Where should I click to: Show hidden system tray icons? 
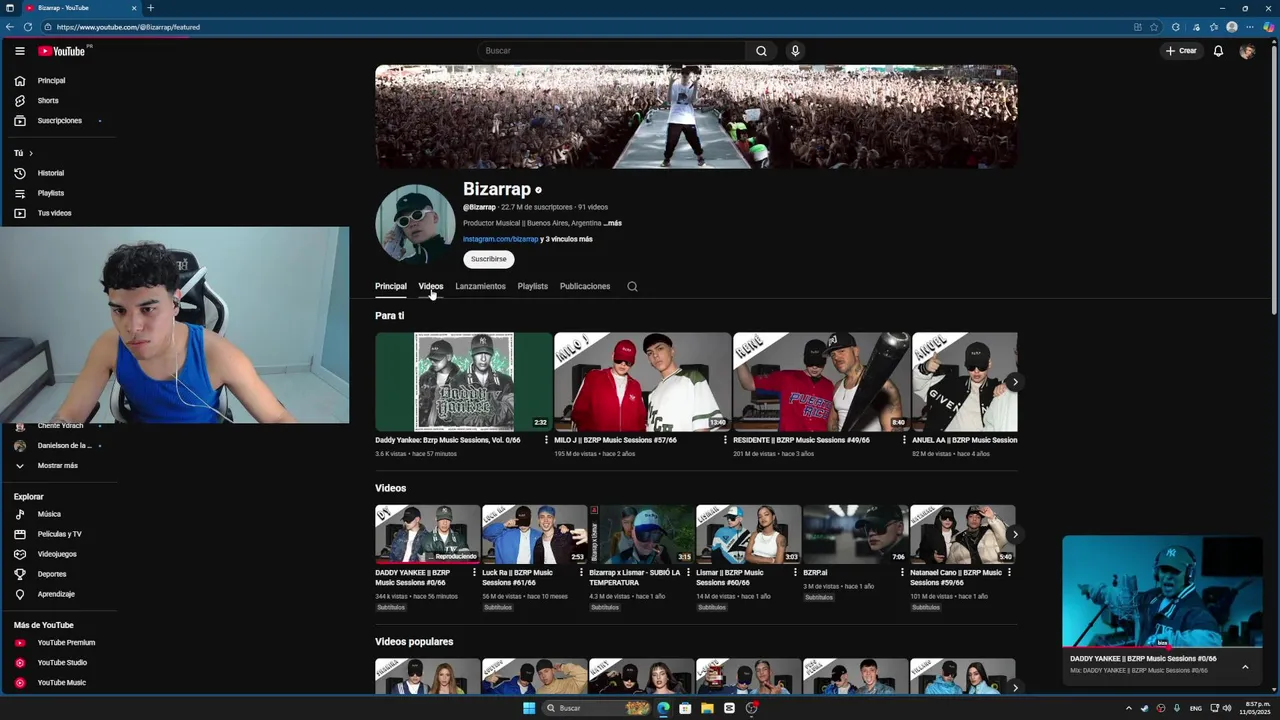click(x=1129, y=708)
